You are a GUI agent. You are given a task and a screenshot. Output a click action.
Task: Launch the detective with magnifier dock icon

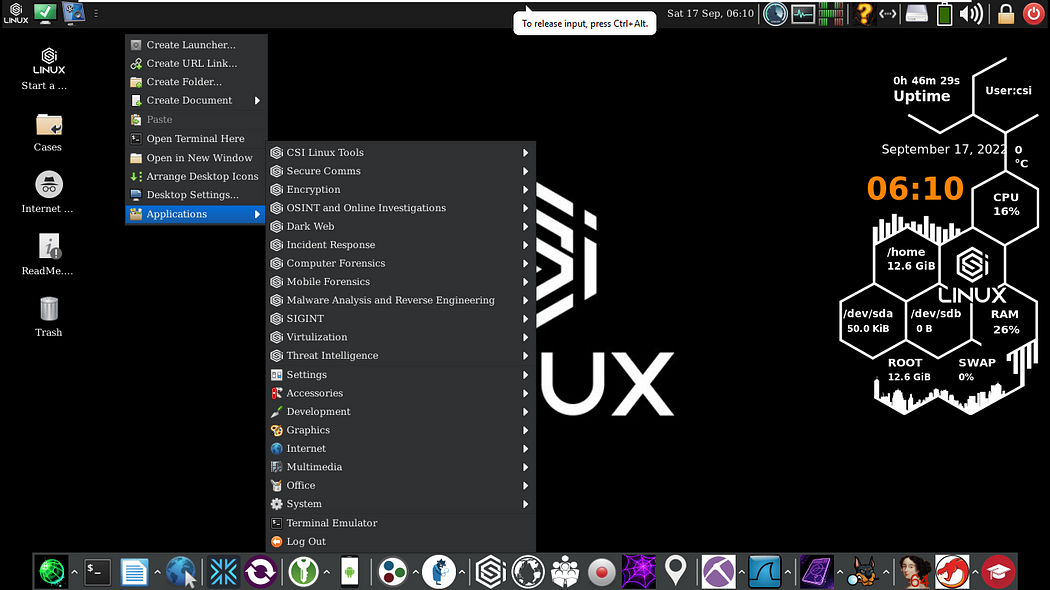click(439, 573)
